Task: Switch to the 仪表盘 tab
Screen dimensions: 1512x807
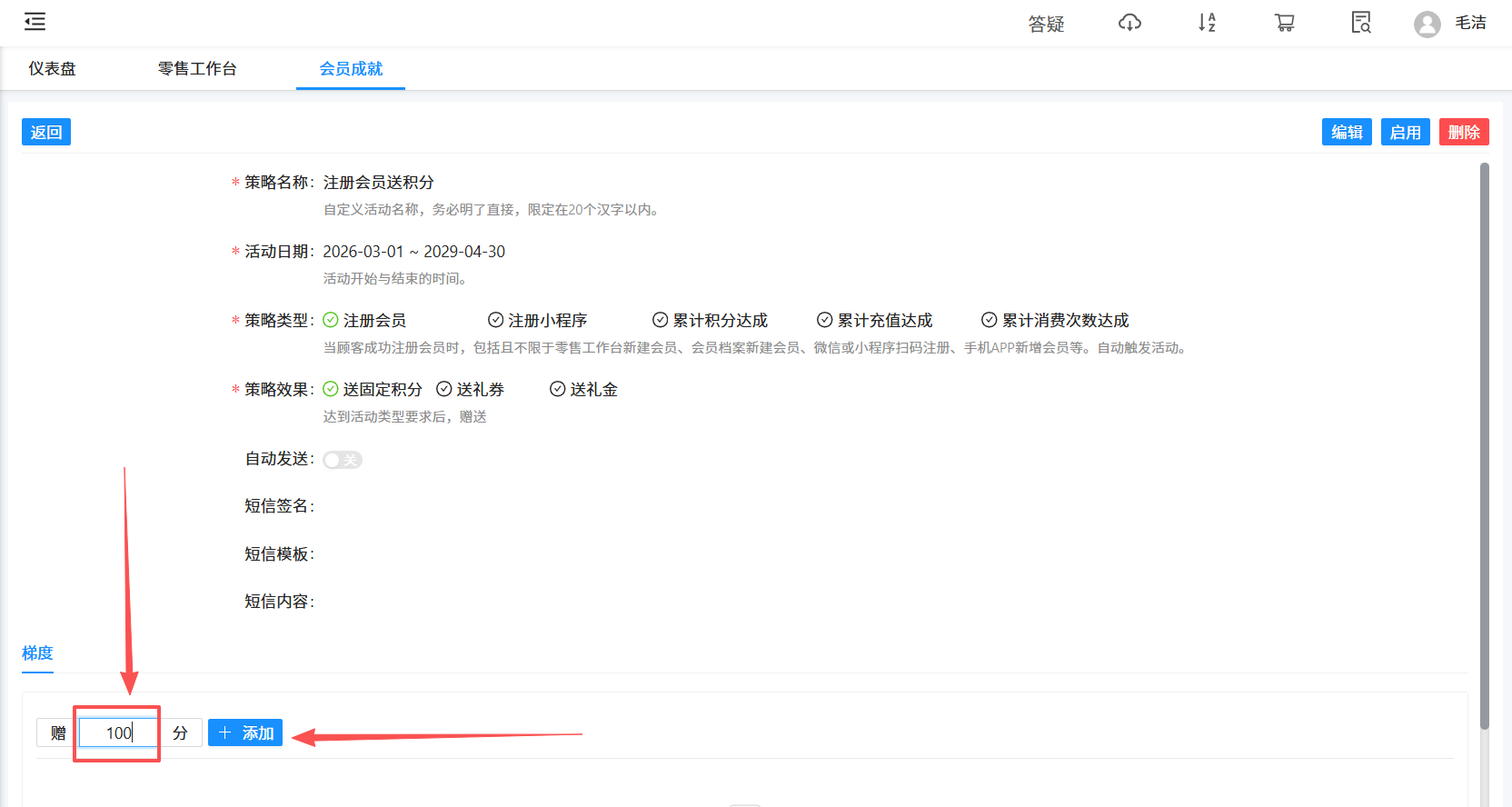Action: coord(53,69)
